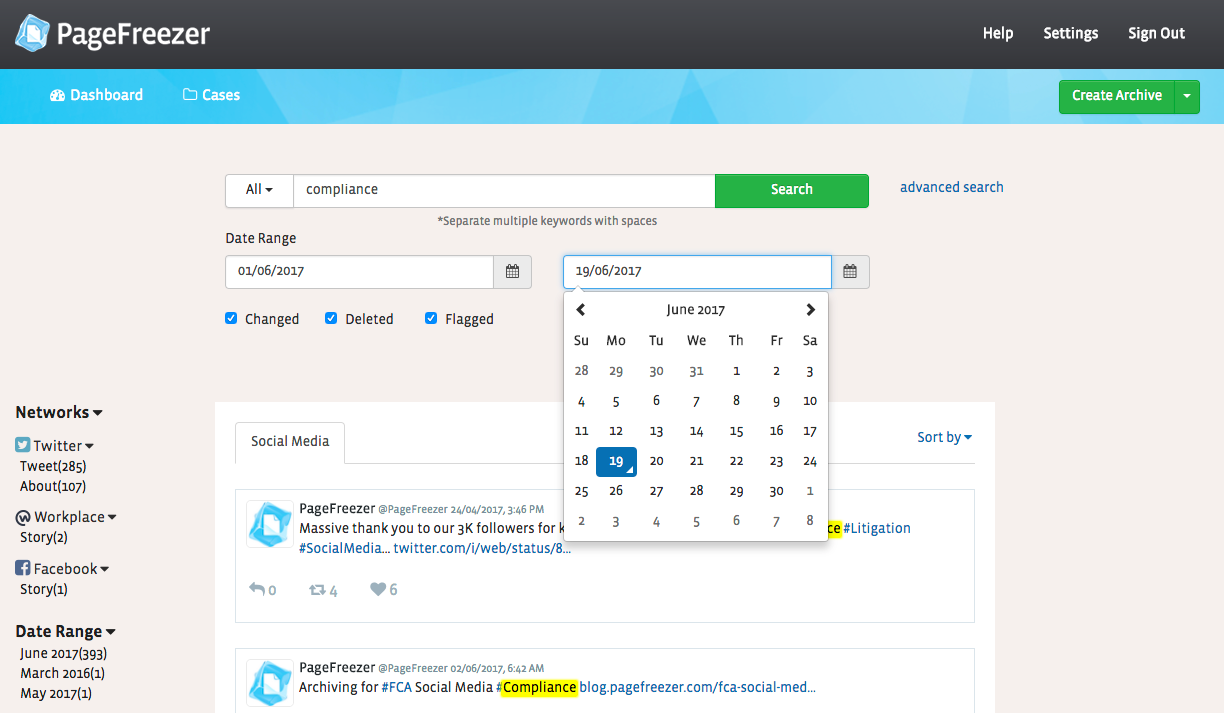Disable the Flagged filter checkbox

coord(431,318)
